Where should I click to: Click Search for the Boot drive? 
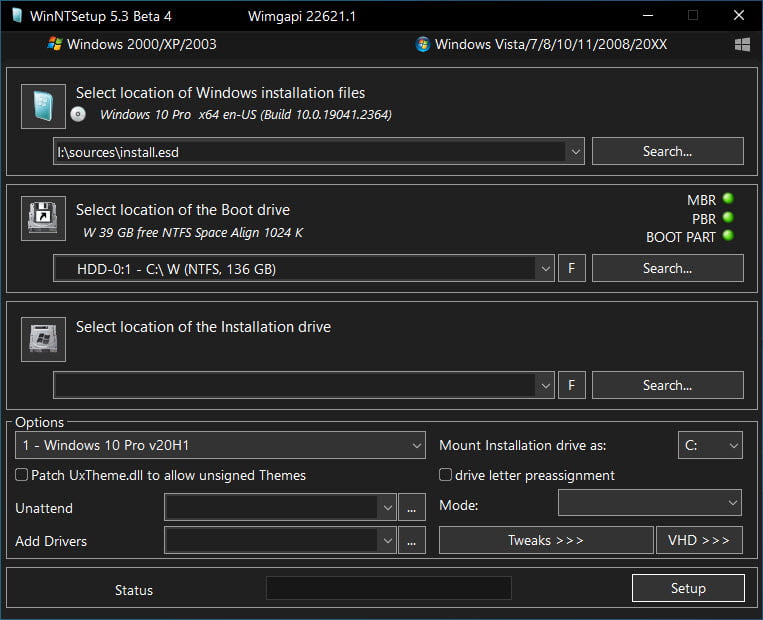point(668,268)
